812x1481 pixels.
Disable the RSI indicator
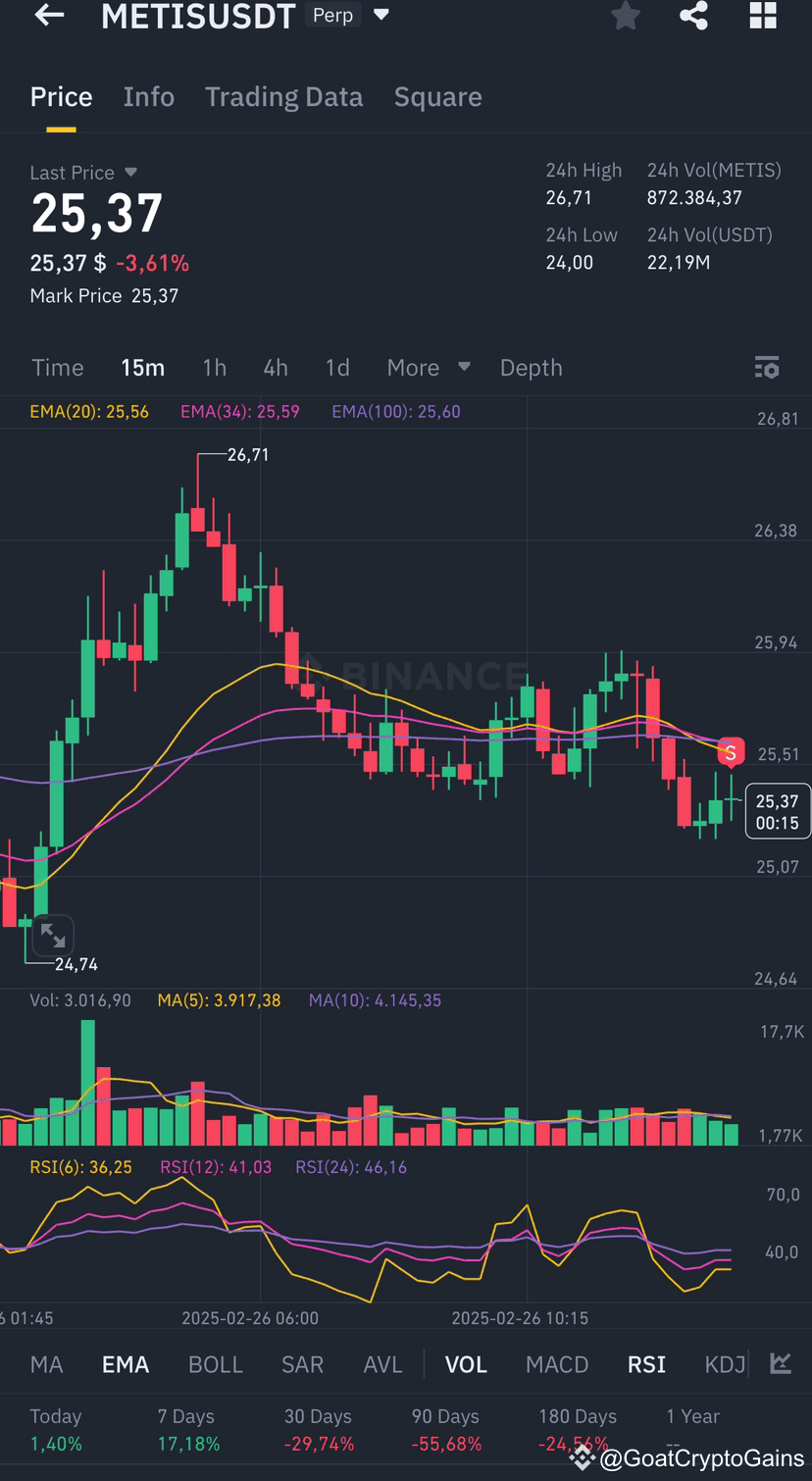click(x=646, y=1363)
